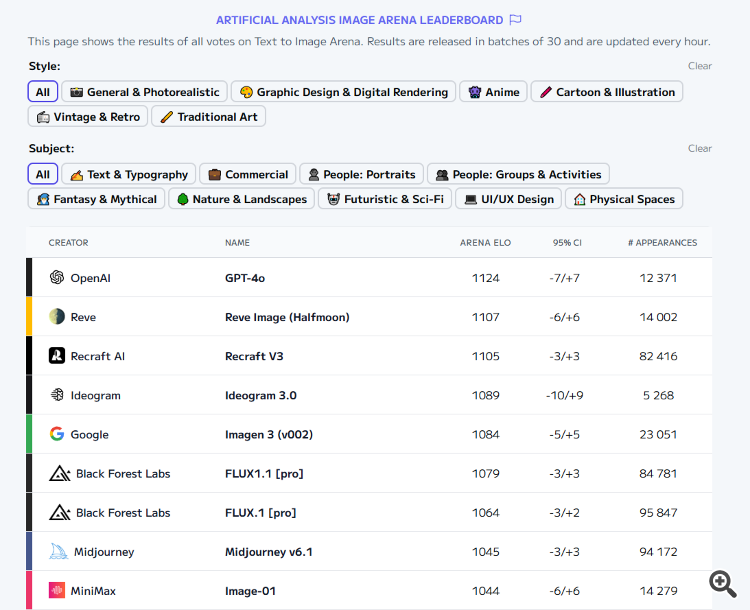Sort by the 95% CI column header

(x=567, y=243)
